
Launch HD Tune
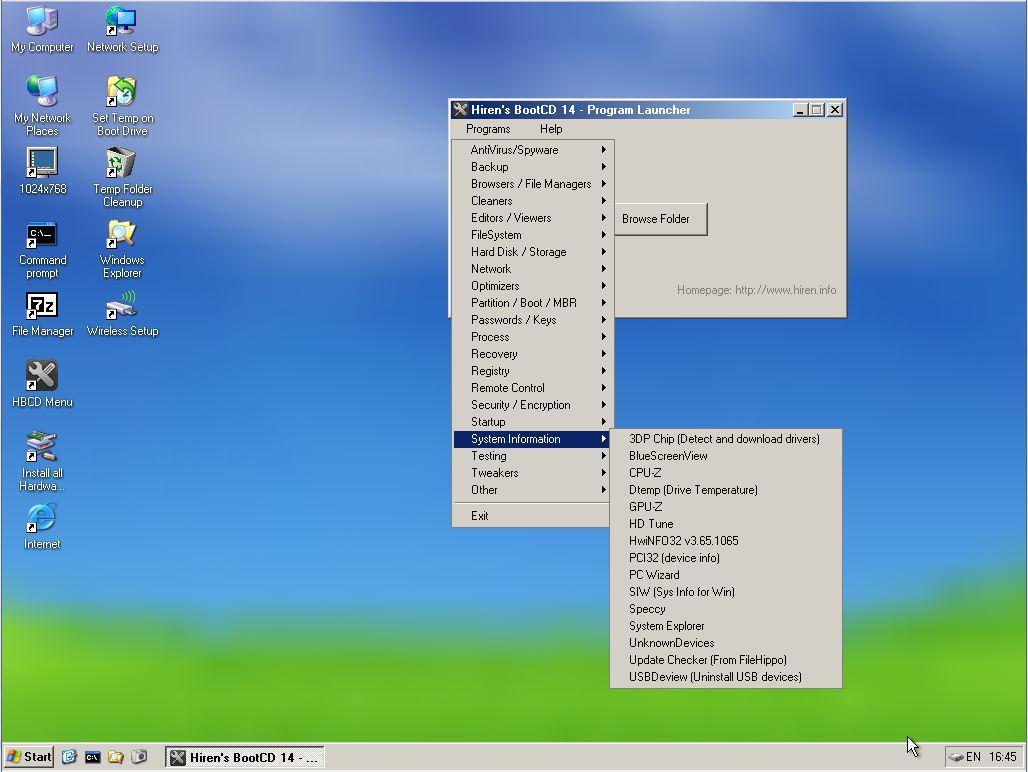tap(726, 525)
